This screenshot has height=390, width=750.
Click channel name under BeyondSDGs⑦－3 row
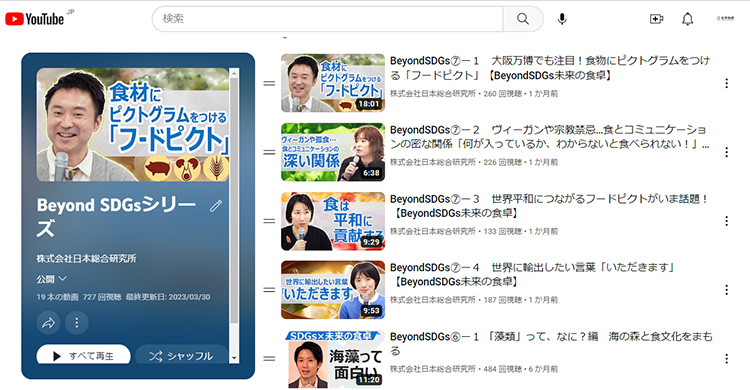(432, 232)
